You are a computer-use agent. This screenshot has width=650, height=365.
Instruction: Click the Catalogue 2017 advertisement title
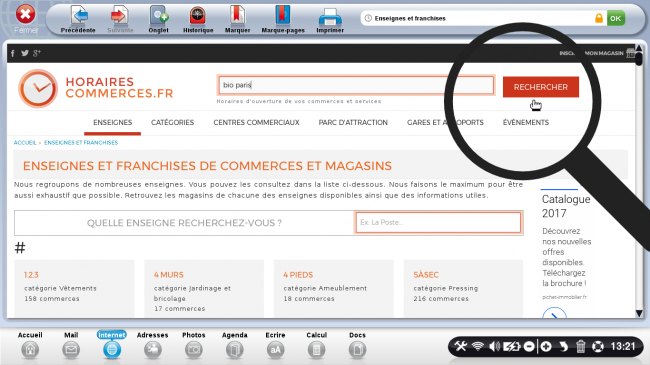tap(566, 206)
